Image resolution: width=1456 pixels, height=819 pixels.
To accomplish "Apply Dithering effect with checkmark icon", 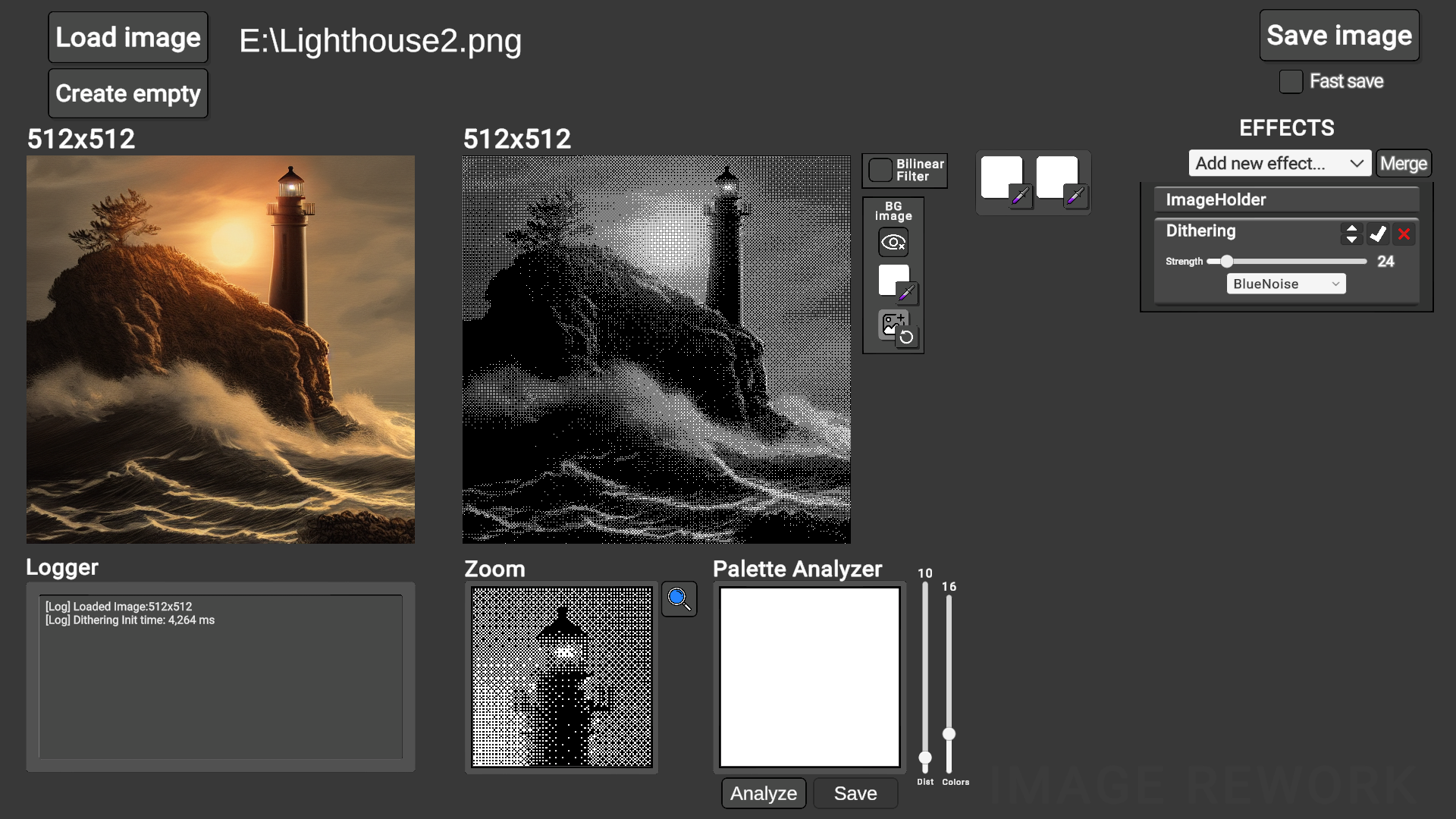I will coord(1378,234).
